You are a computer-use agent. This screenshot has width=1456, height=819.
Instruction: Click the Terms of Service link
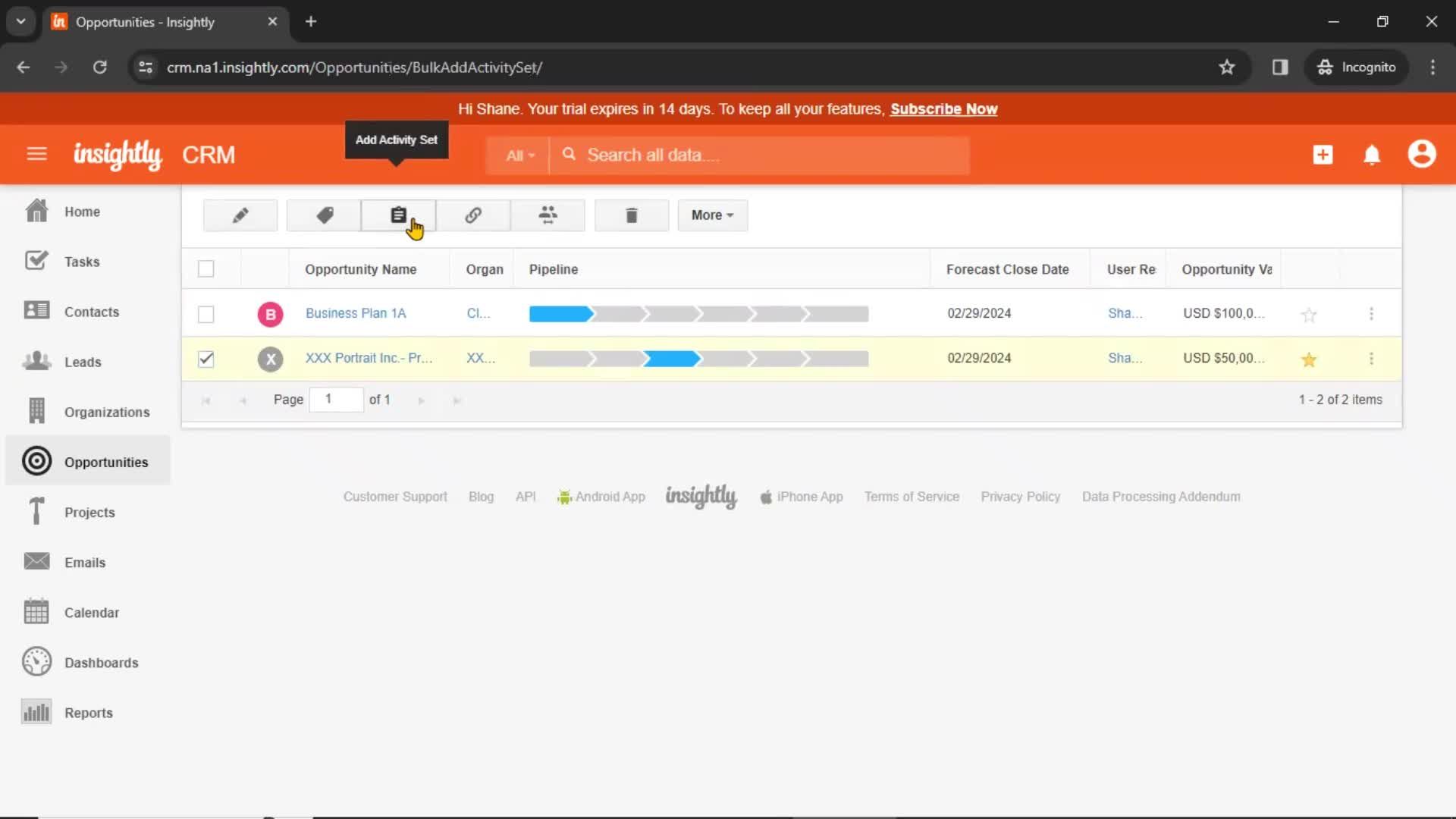[x=912, y=497]
